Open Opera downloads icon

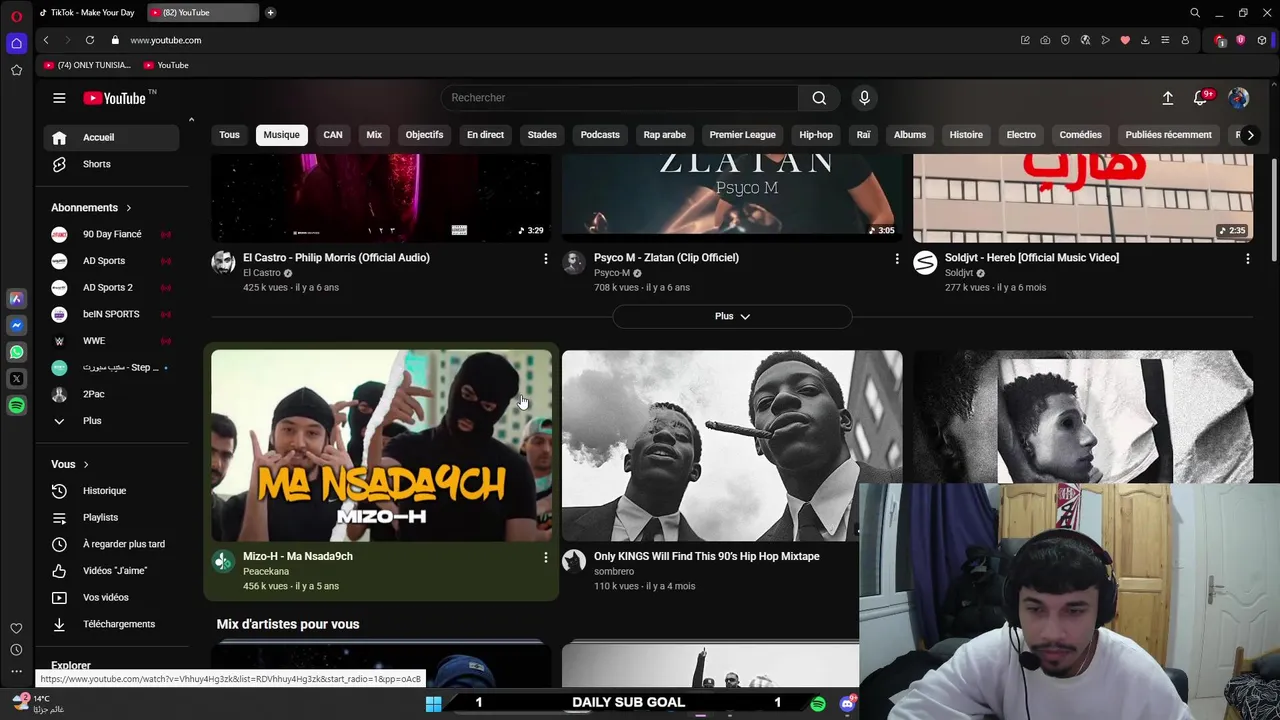1145,40
